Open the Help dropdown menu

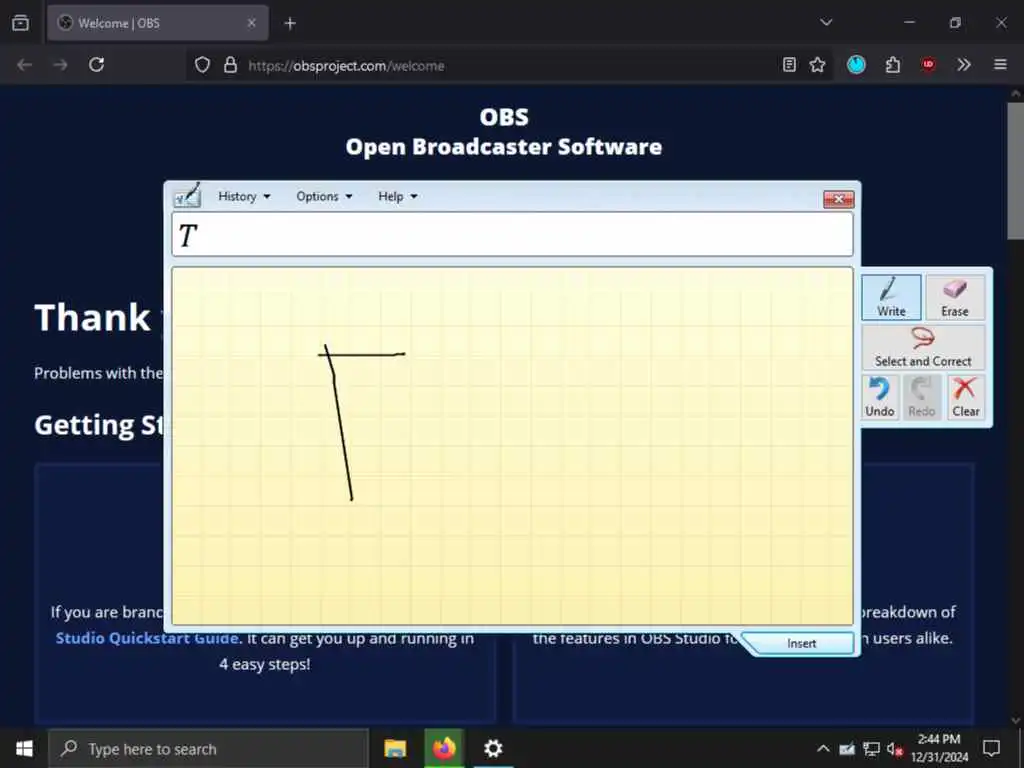pos(397,197)
